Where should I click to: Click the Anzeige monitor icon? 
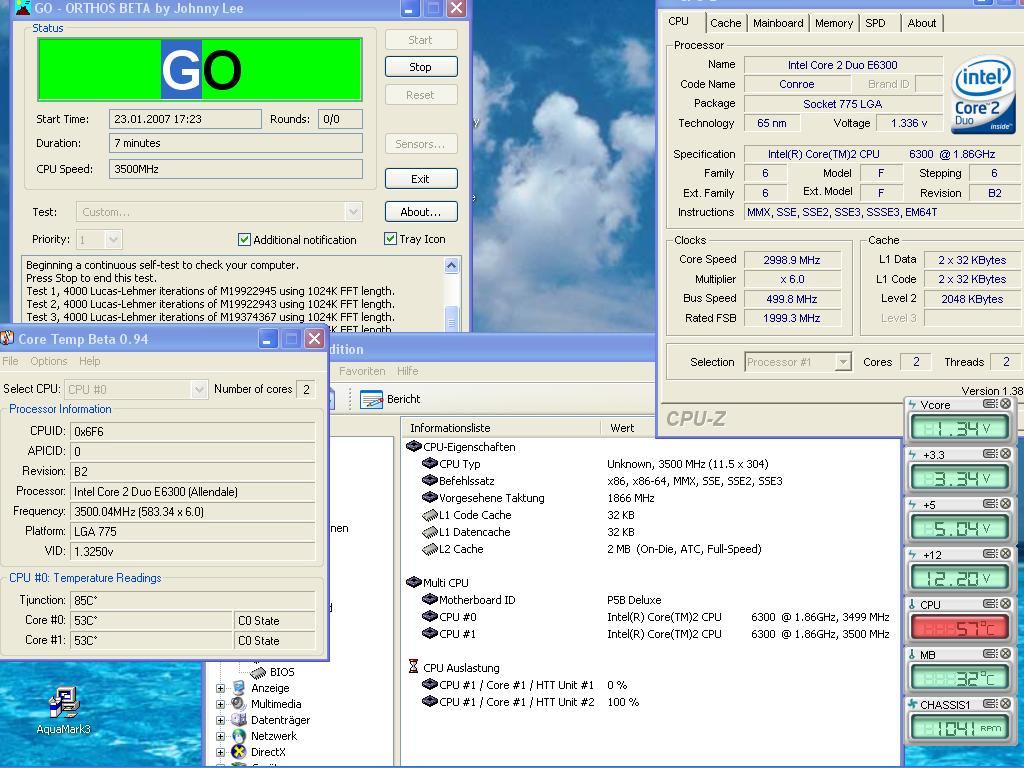240,688
